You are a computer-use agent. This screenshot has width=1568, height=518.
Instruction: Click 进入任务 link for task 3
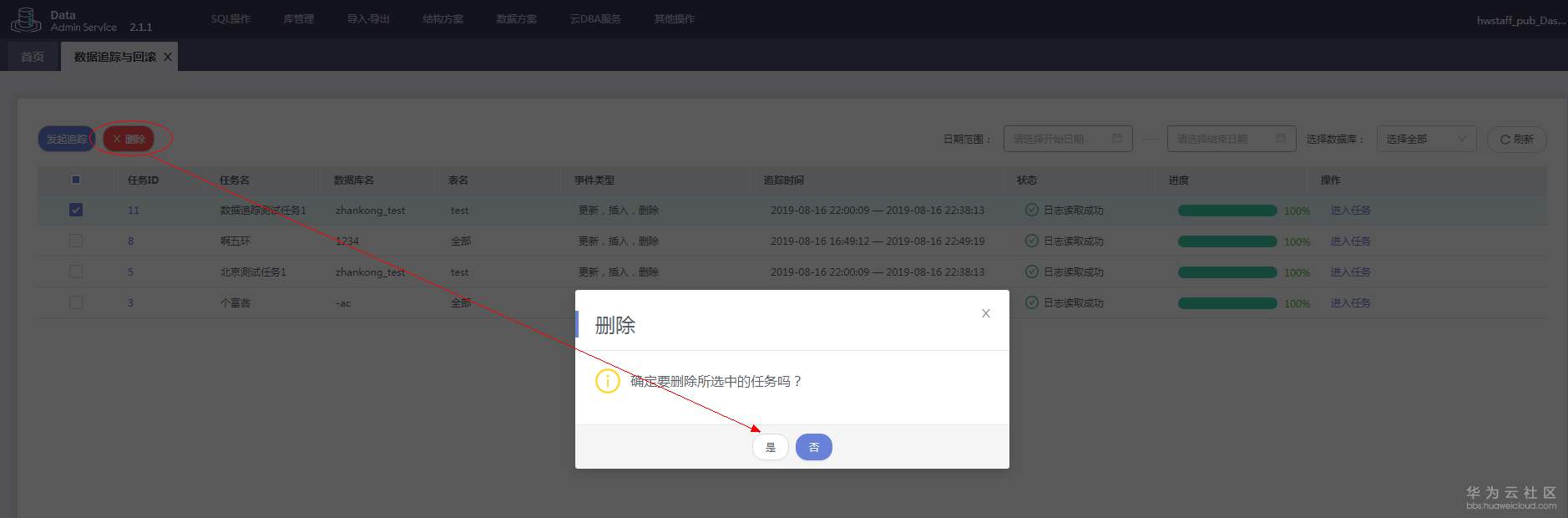[1350, 303]
